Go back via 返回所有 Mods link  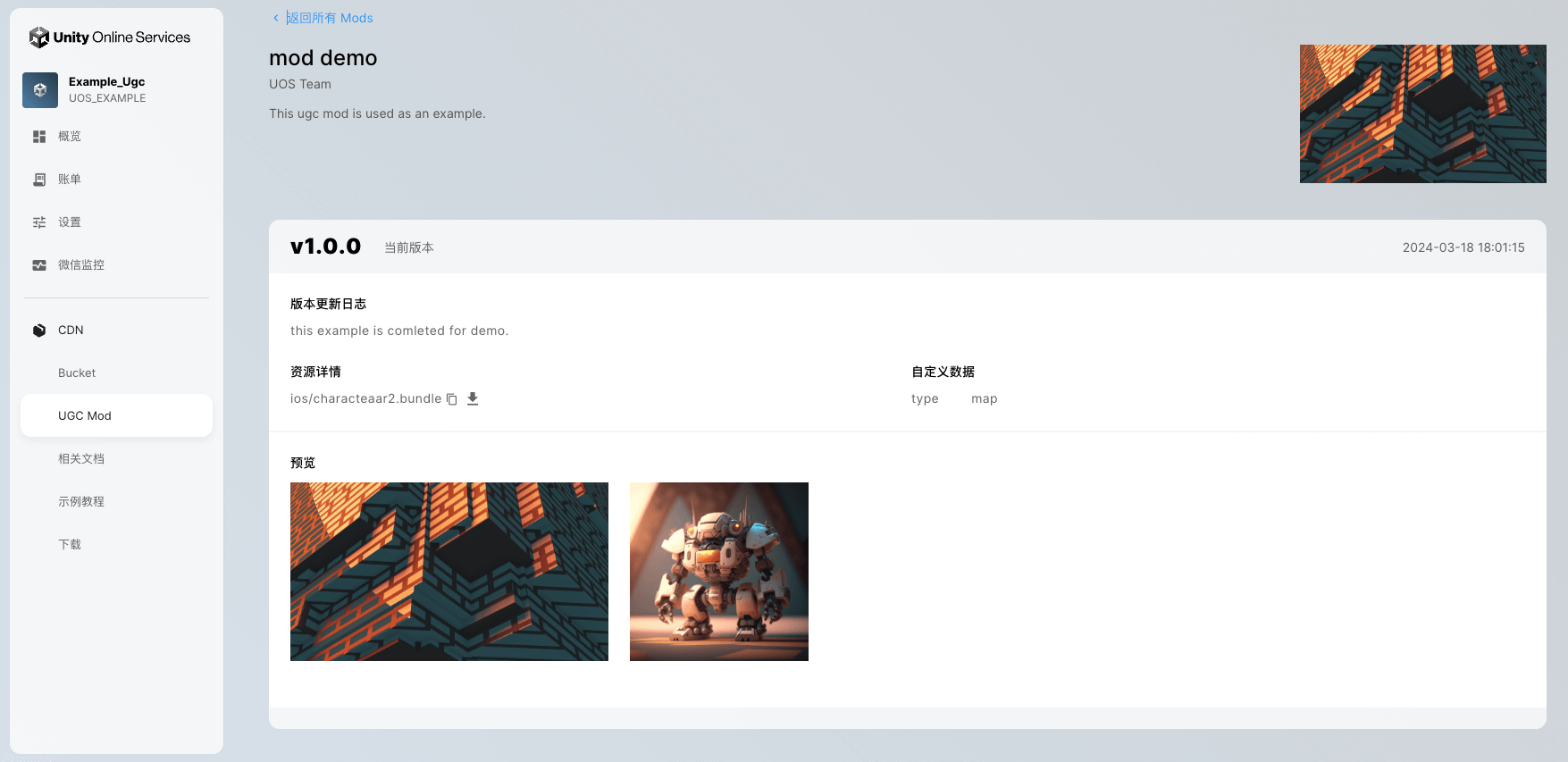click(330, 18)
